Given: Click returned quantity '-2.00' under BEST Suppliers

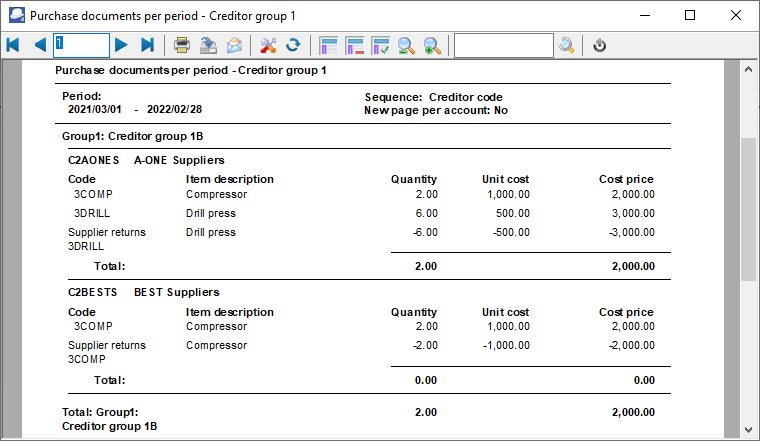Looking at the screenshot, I should [426, 345].
